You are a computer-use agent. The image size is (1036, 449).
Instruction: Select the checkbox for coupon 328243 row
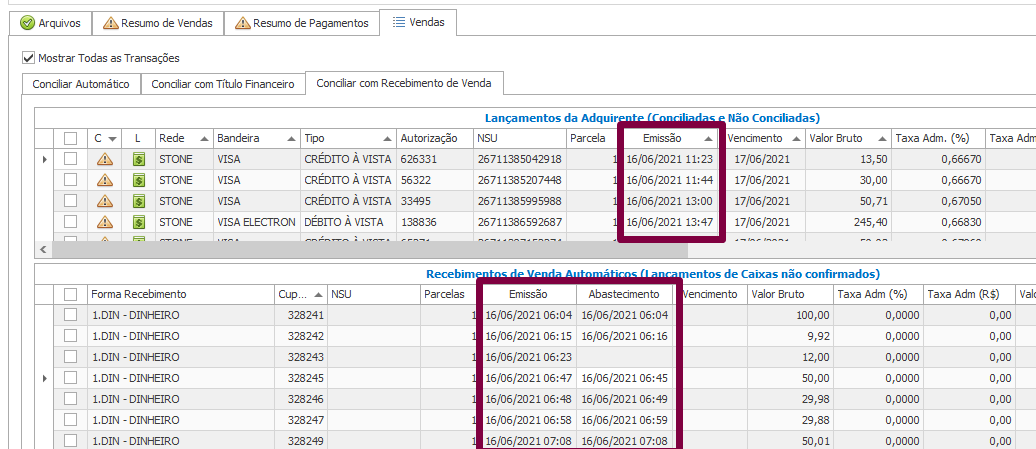(70, 357)
